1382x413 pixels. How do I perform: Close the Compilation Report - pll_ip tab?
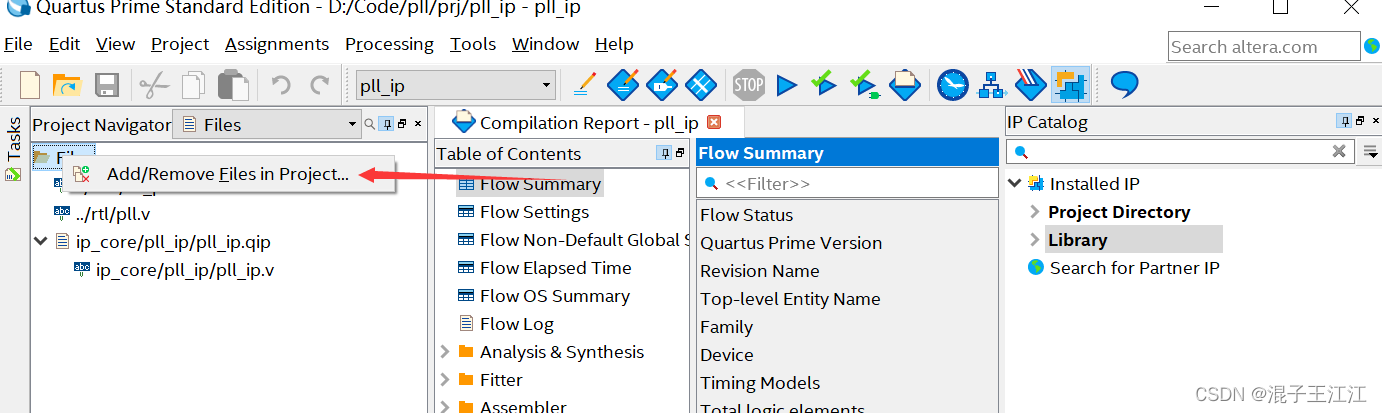(x=713, y=122)
